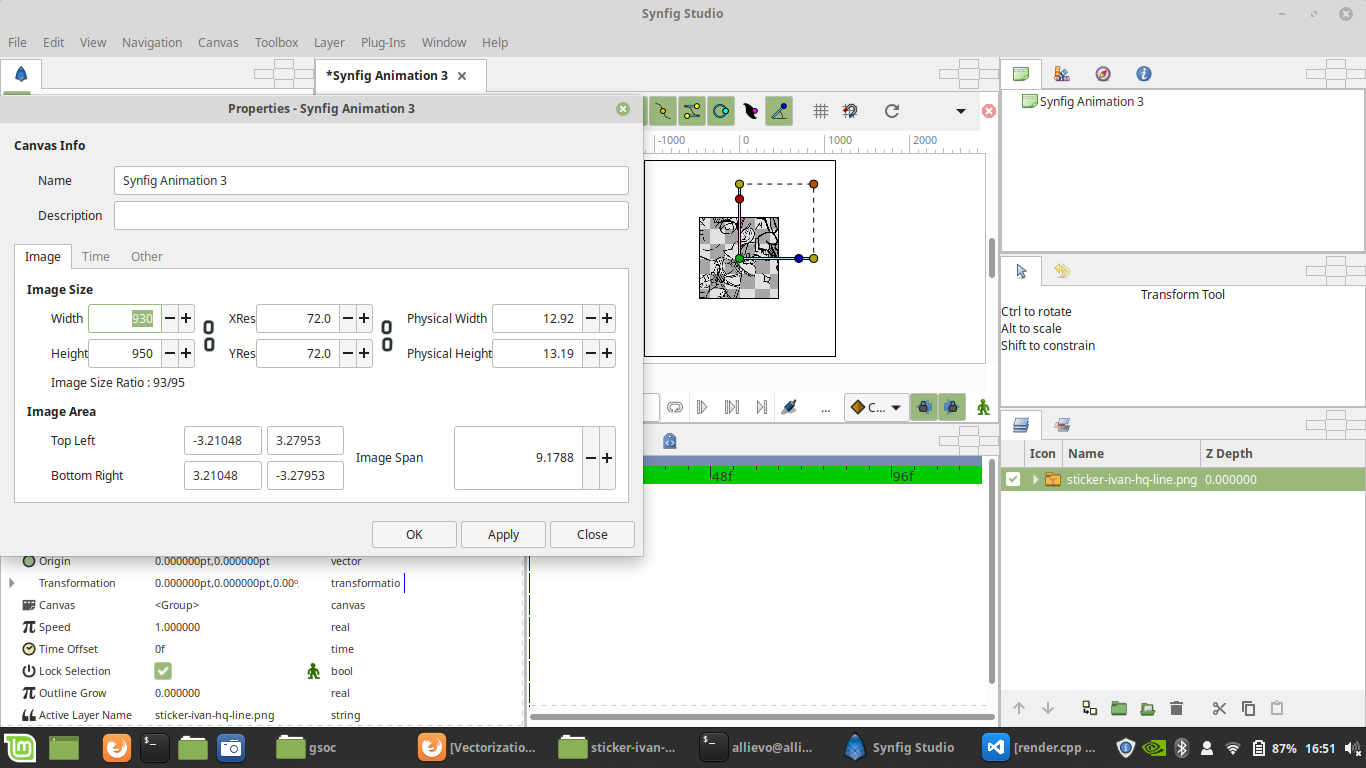Enter animation mode via the green man icon
1366x768 pixels.
click(983, 407)
